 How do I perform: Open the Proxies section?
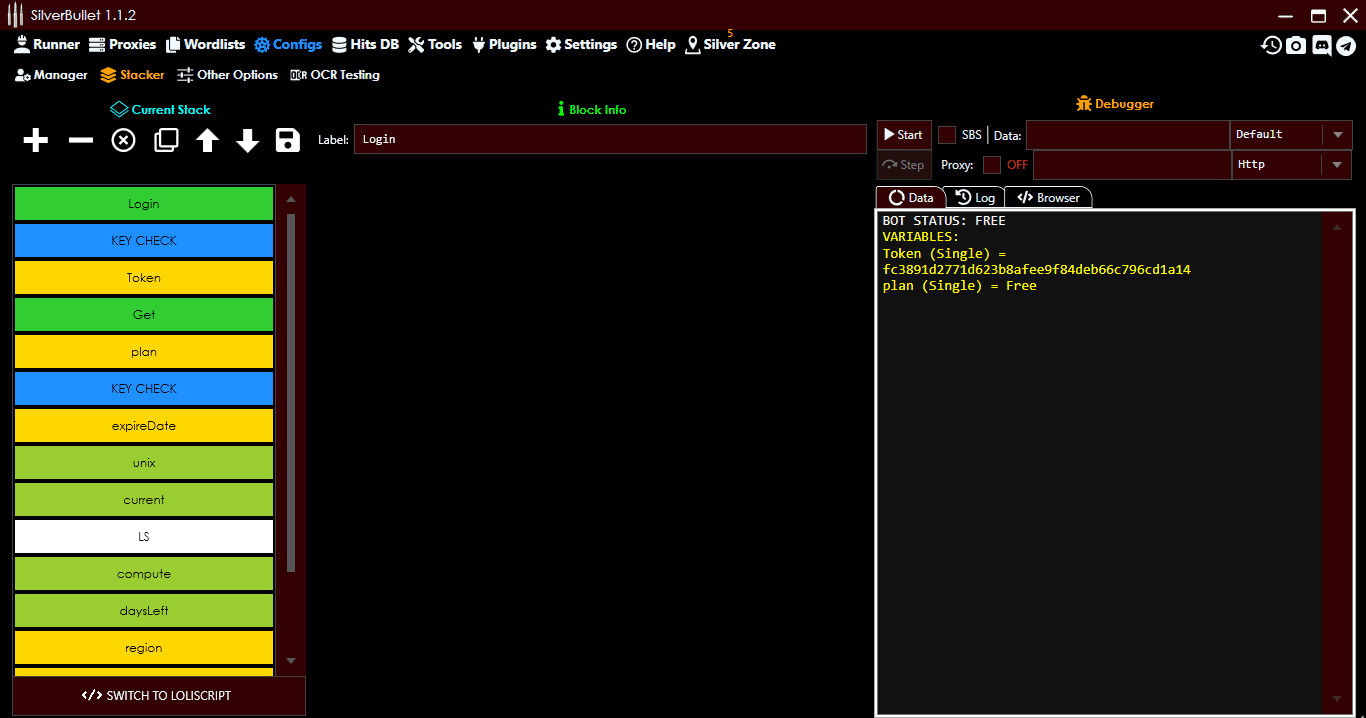[123, 44]
